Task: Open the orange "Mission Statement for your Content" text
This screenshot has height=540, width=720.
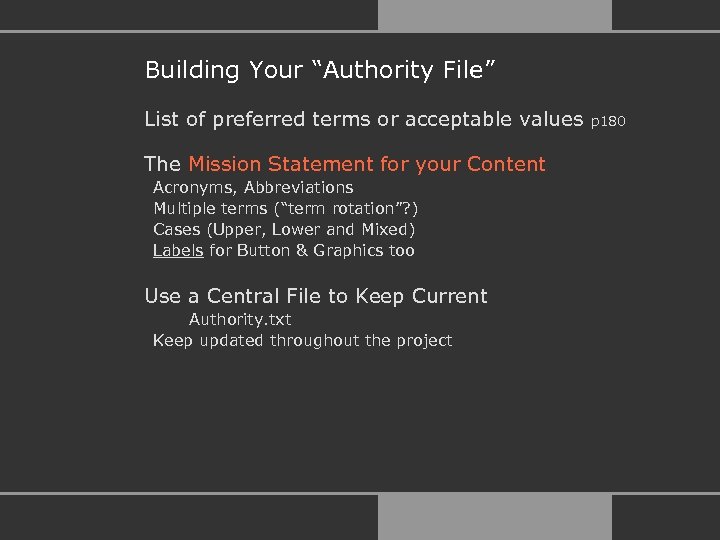Action: point(366,164)
